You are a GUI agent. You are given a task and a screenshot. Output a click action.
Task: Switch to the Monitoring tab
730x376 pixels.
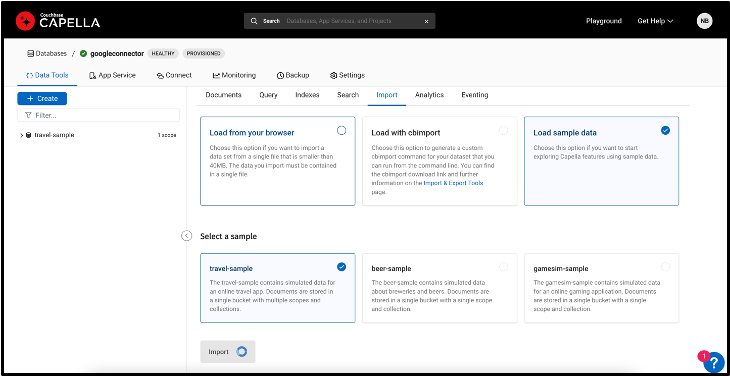(x=234, y=75)
